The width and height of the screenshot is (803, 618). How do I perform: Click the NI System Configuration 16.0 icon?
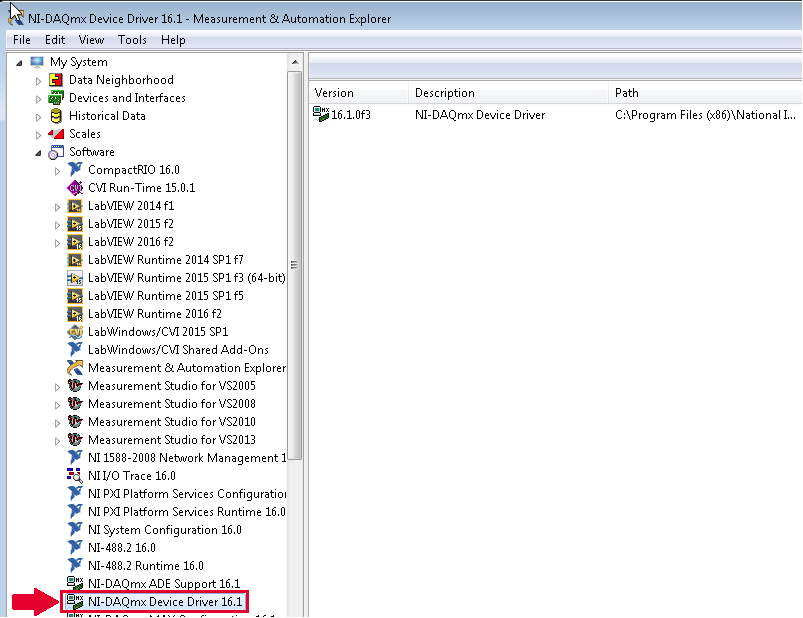(x=75, y=529)
